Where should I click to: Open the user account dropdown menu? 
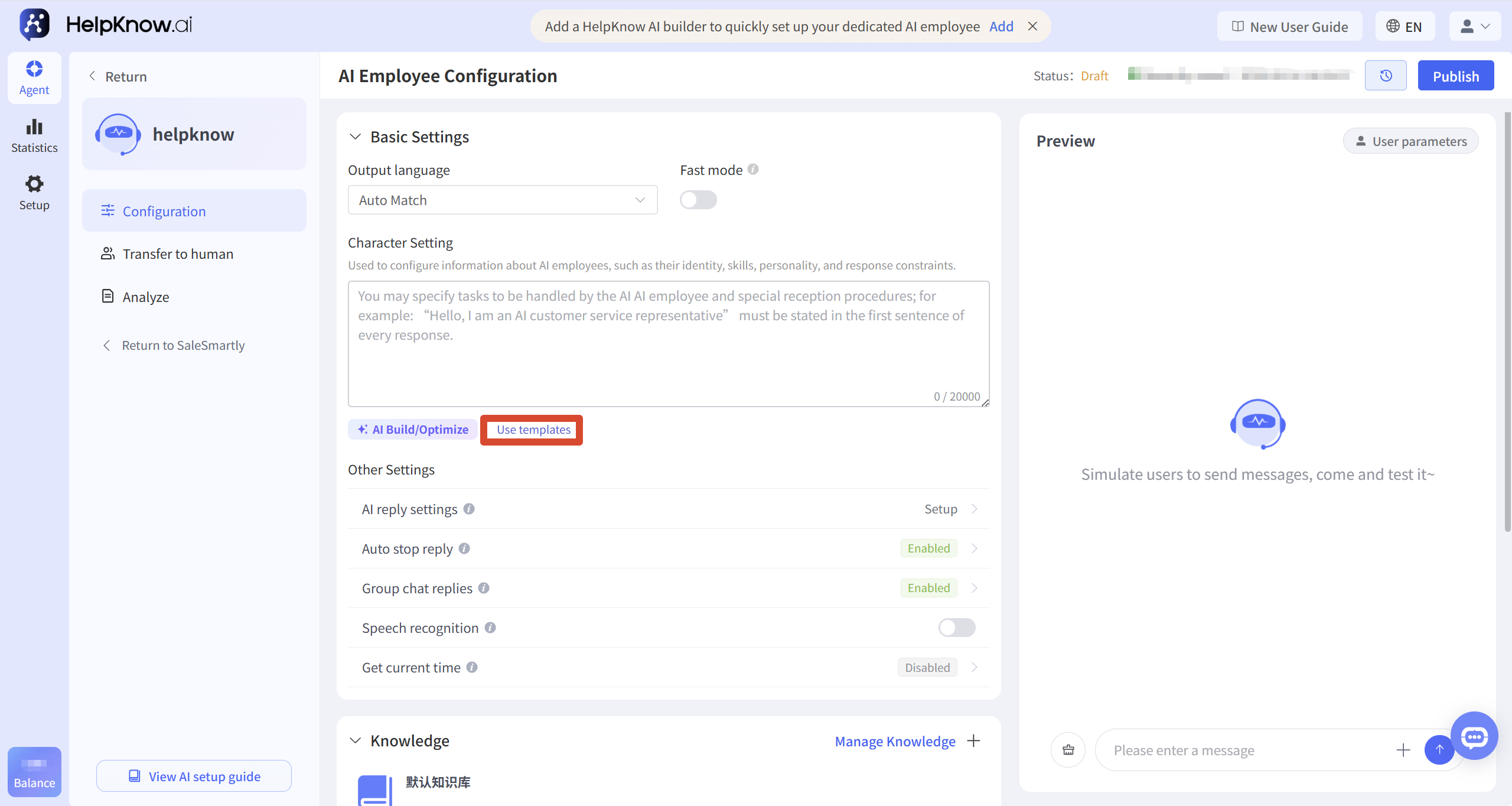coord(1475,26)
